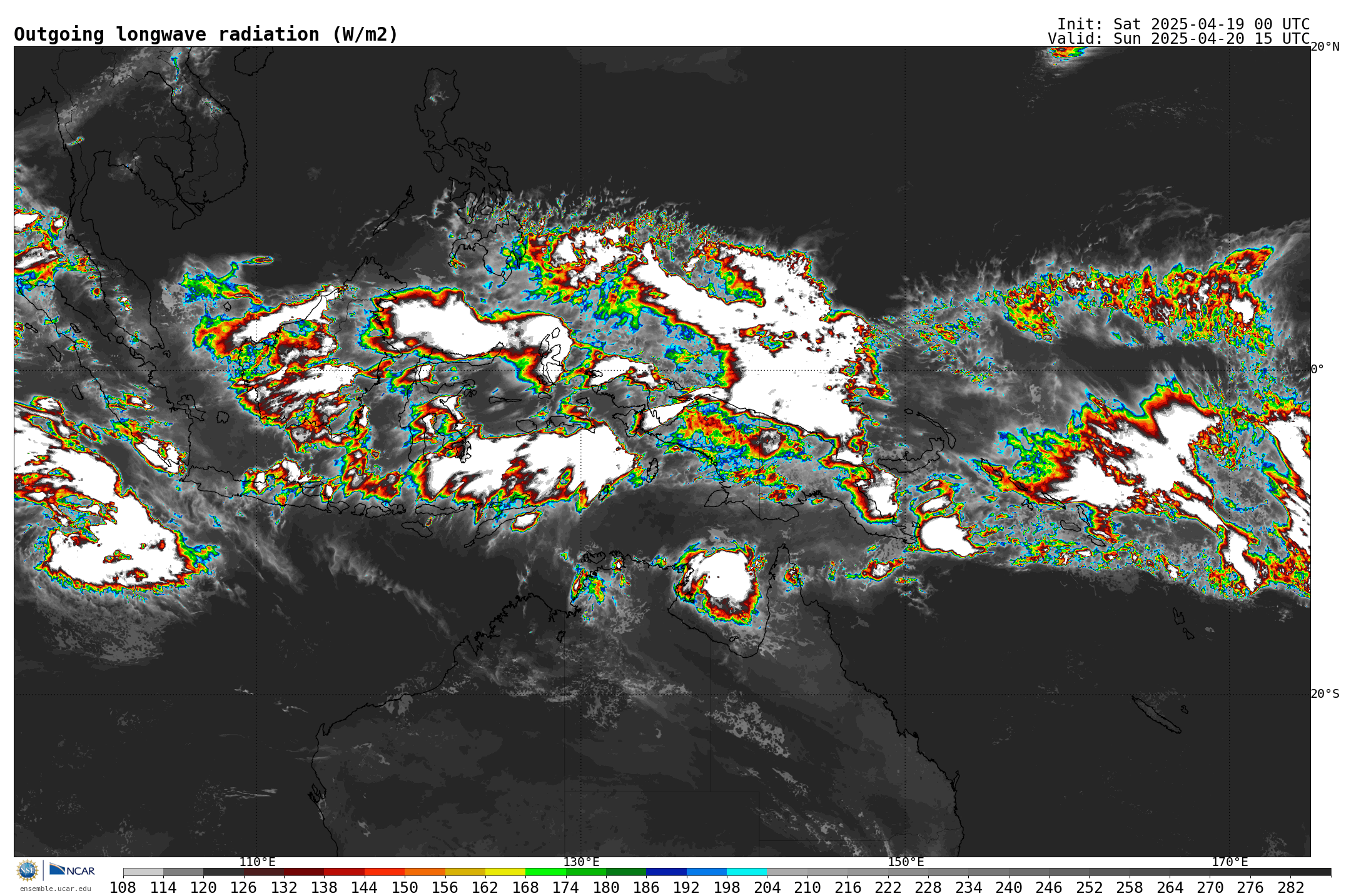Click the 170°E longitude label
This screenshot has height=896, width=1351.
pyautogui.click(x=1230, y=862)
